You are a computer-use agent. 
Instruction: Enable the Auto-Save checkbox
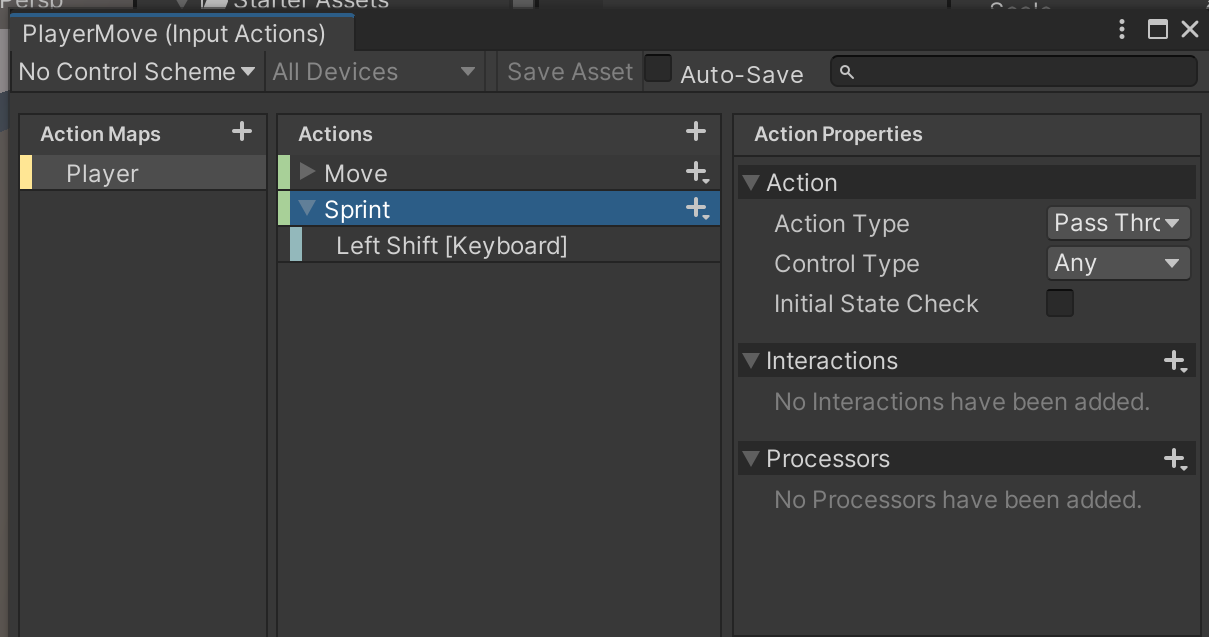[658, 69]
